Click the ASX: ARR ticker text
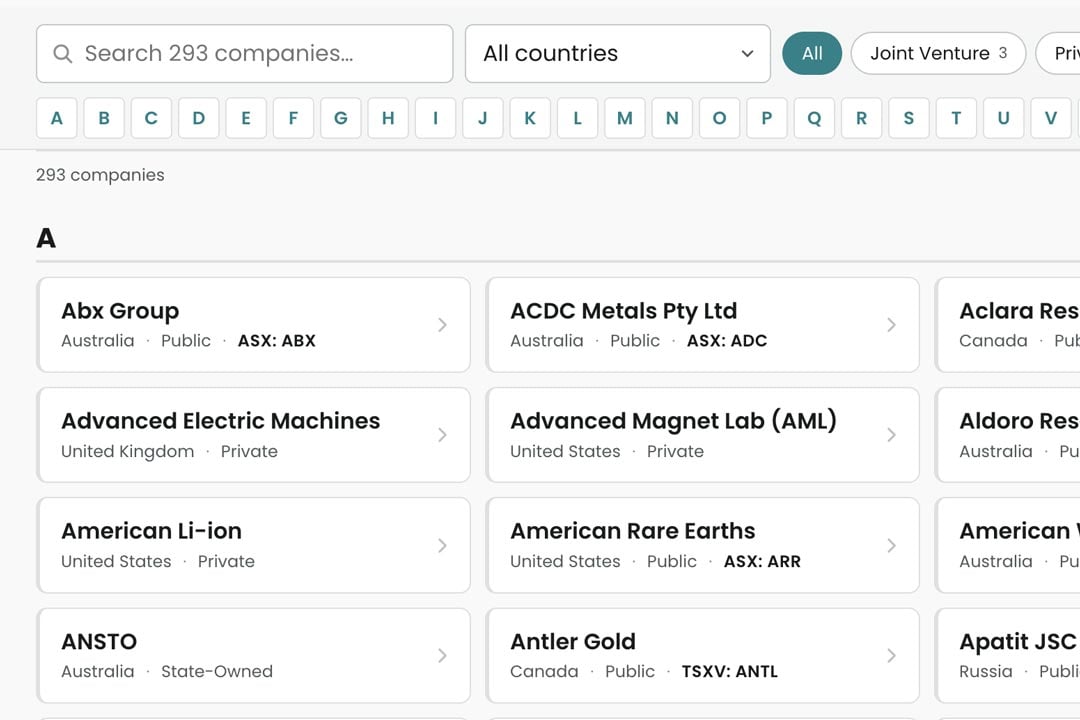Screen dimensions: 1080x720 [x=762, y=562]
